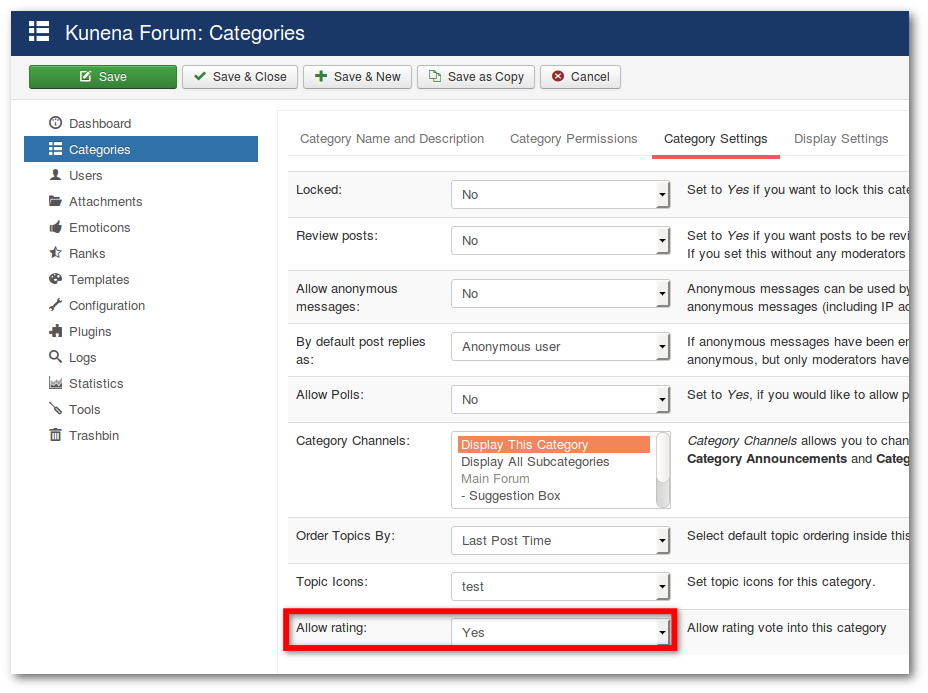The image size is (928, 693).
Task: Open the Allow rating dropdown
Action: pos(560,632)
